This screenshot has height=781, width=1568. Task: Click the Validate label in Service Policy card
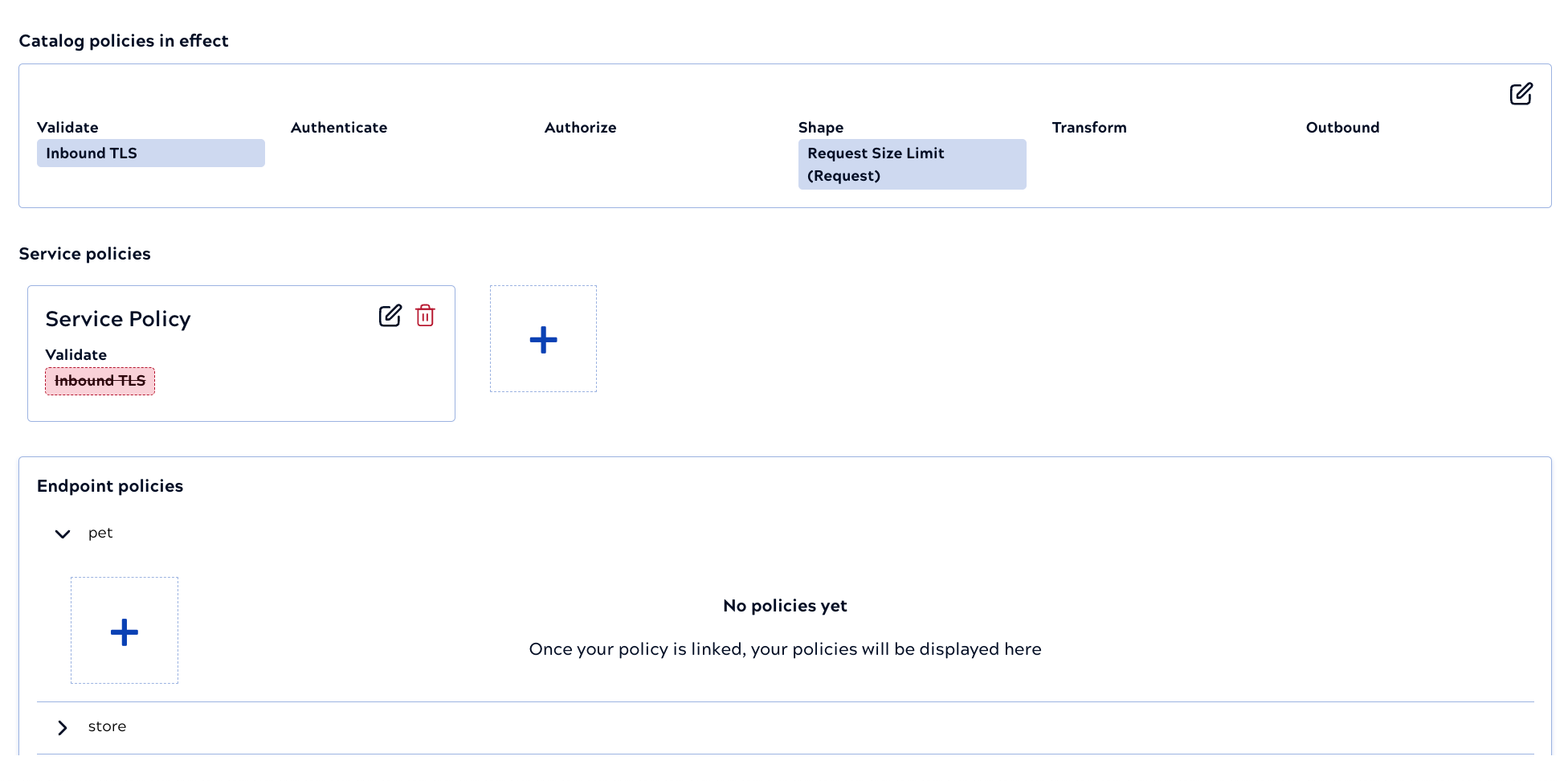[76, 355]
